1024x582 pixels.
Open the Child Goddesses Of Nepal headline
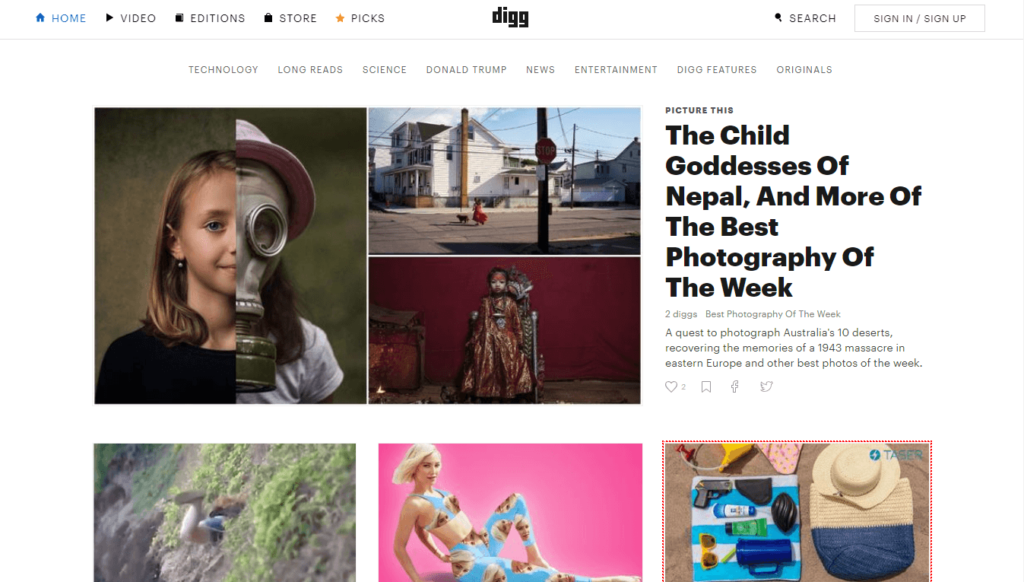point(793,211)
